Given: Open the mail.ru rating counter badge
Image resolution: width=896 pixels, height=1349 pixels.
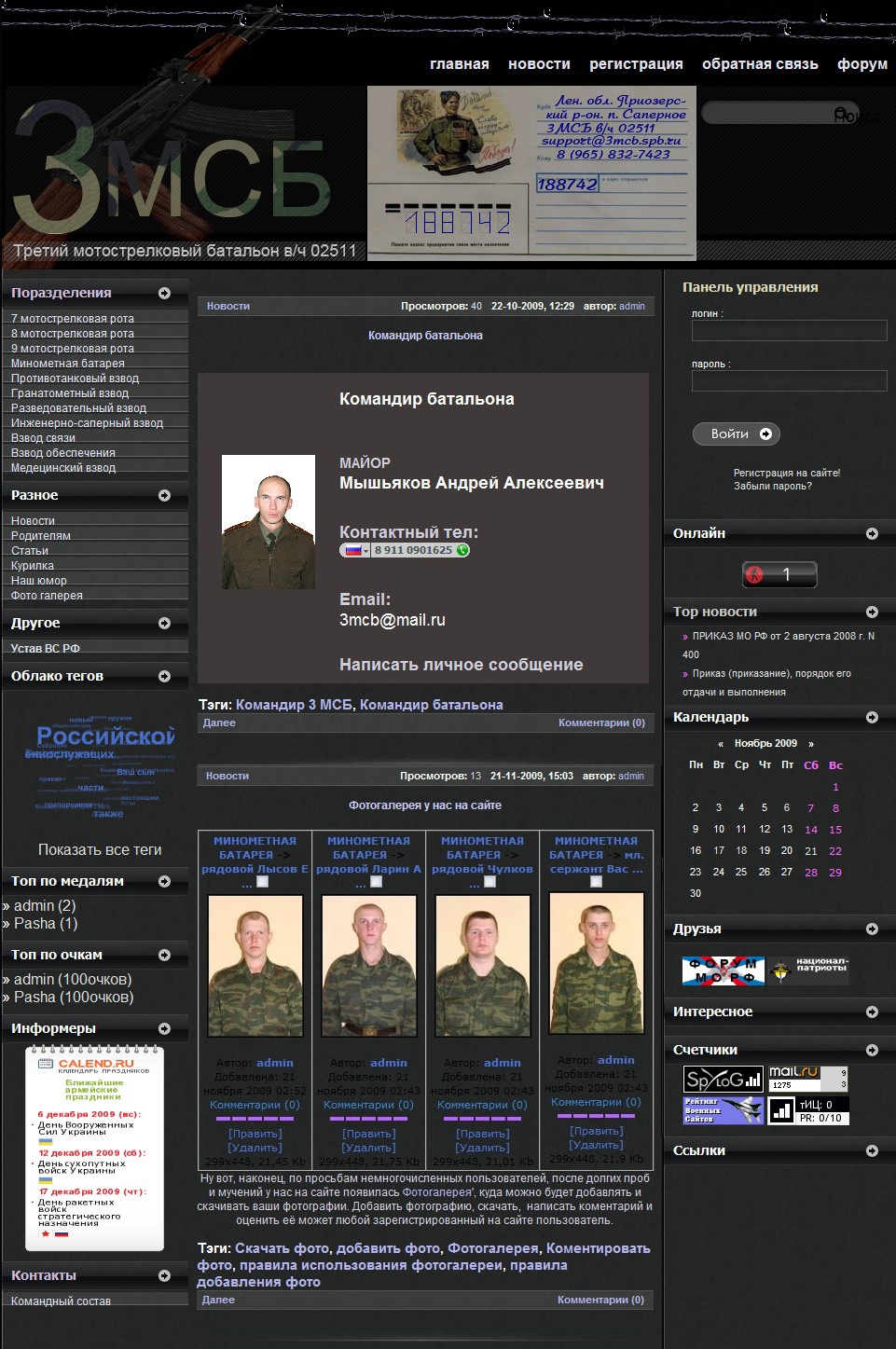Looking at the screenshot, I should (807, 1079).
